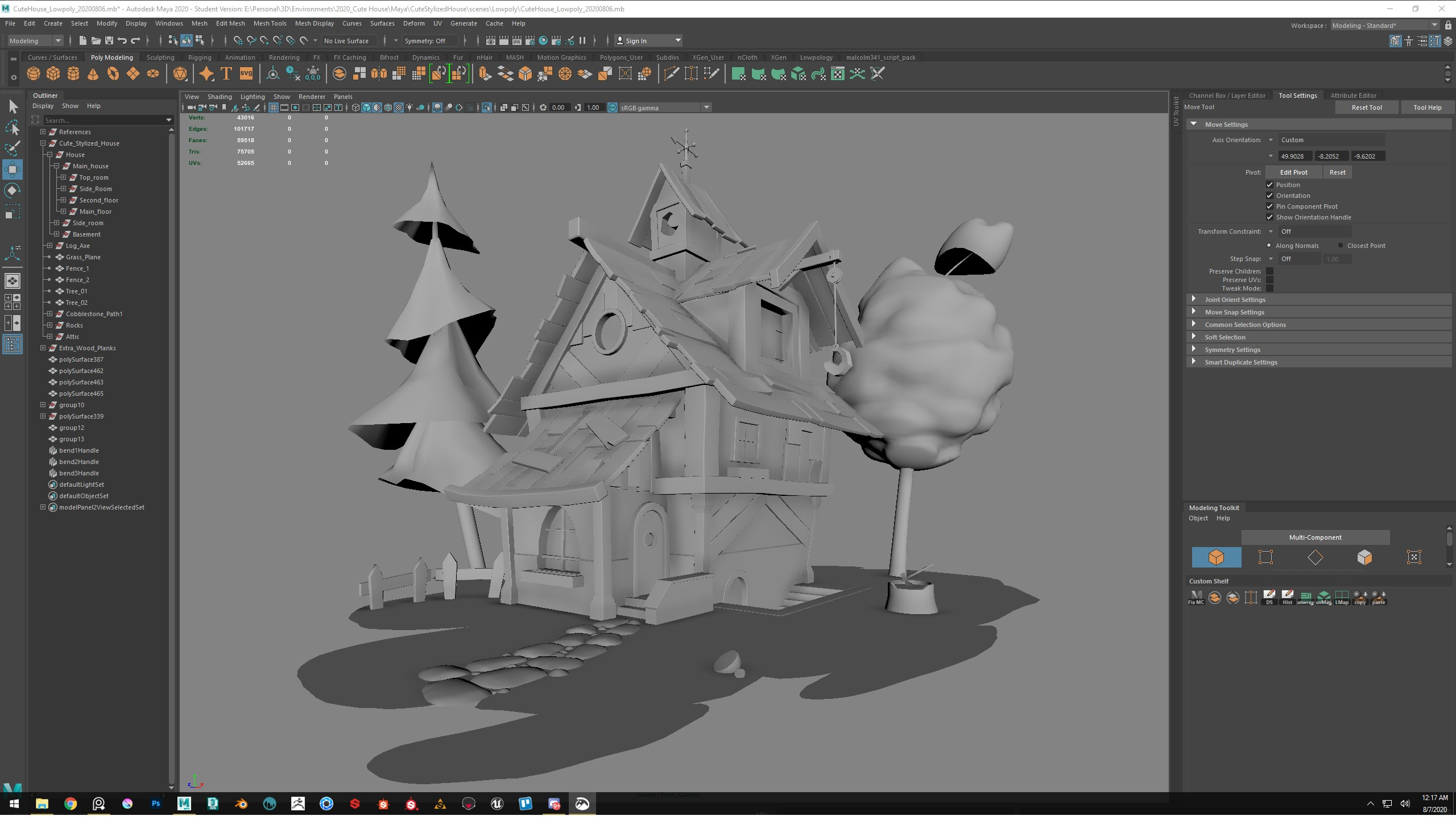1456x824 pixels.
Task: Open Photoshop from the taskbar
Action: [x=156, y=804]
